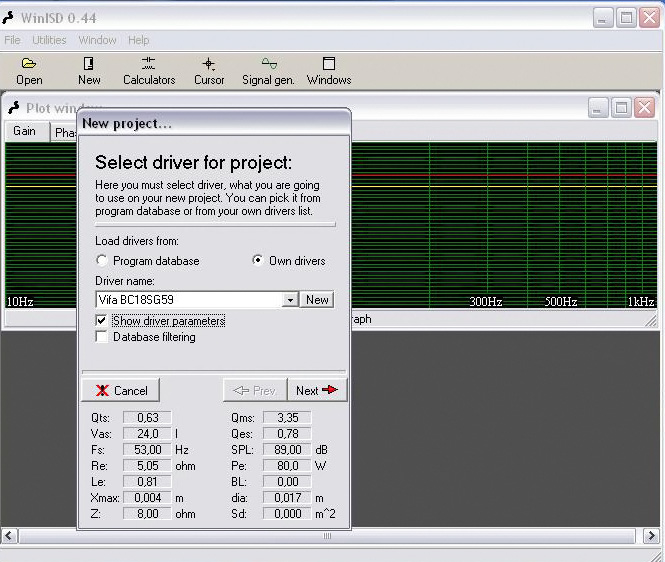Select the Program database radio button

[102, 261]
